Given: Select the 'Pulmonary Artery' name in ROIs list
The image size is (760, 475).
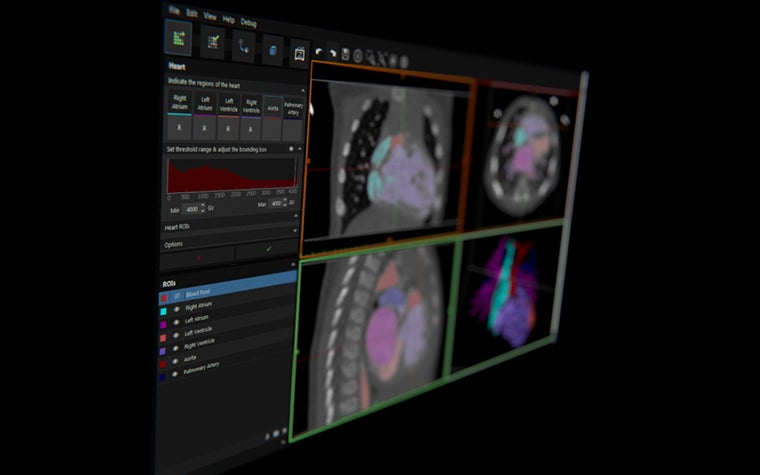Looking at the screenshot, I should tap(201, 368).
